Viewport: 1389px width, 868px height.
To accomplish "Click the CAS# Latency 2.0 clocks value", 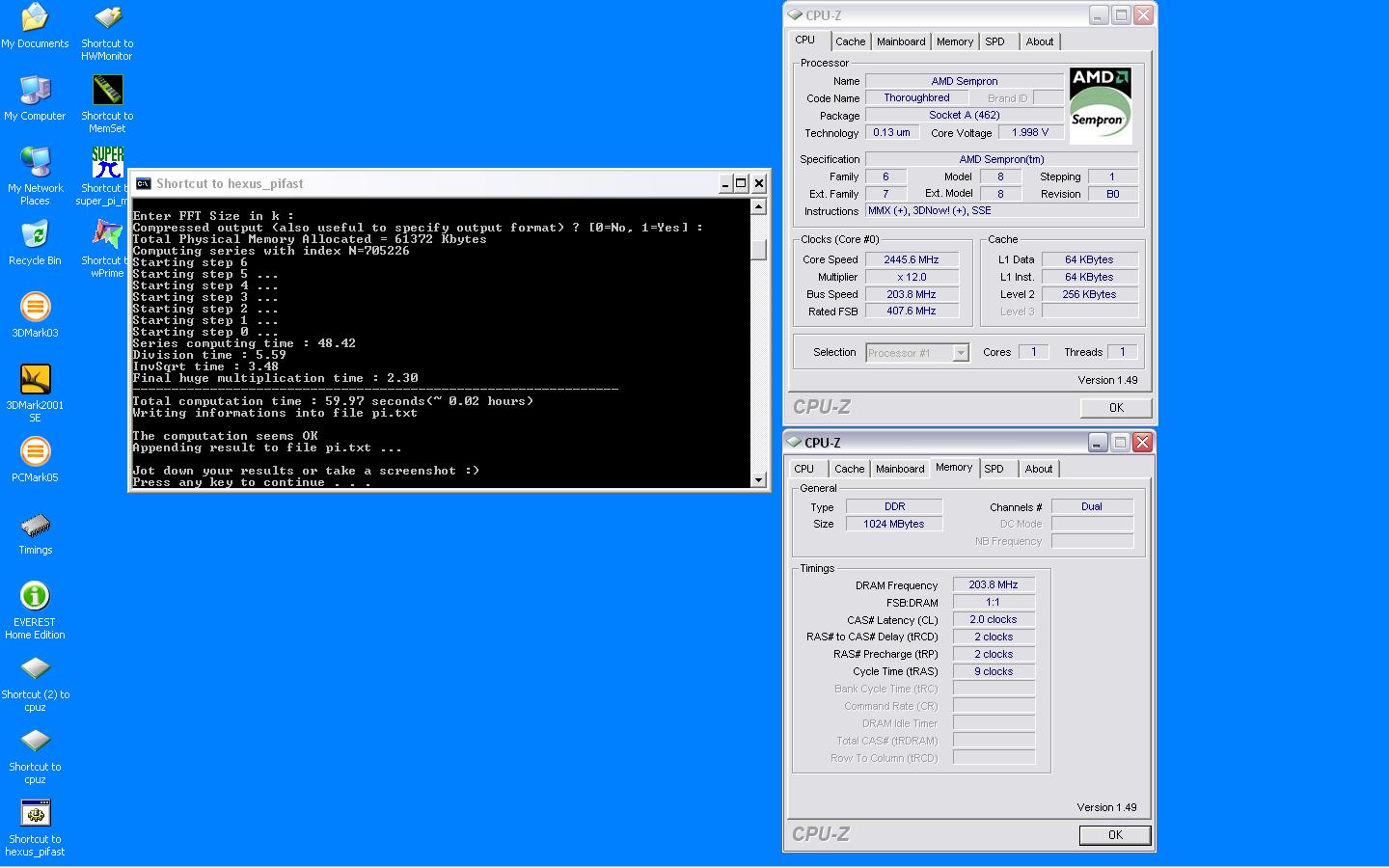I will pos(994,619).
